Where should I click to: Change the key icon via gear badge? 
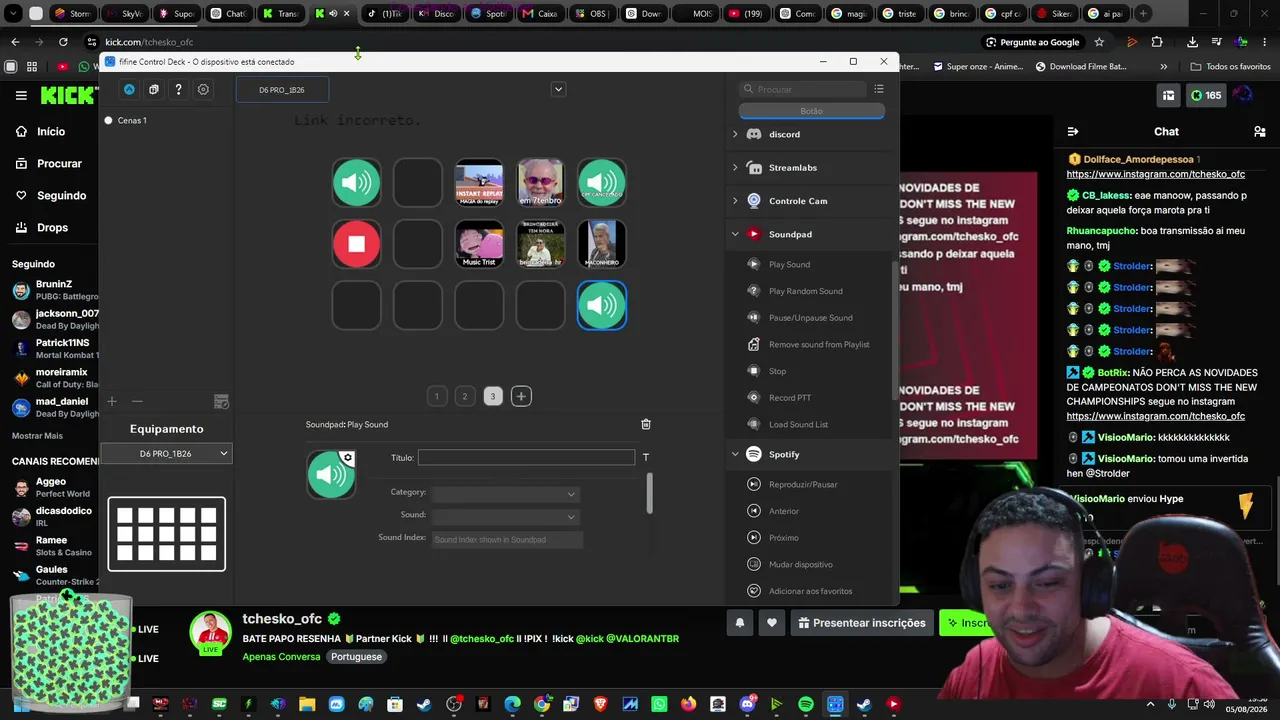tap(347, 458)
